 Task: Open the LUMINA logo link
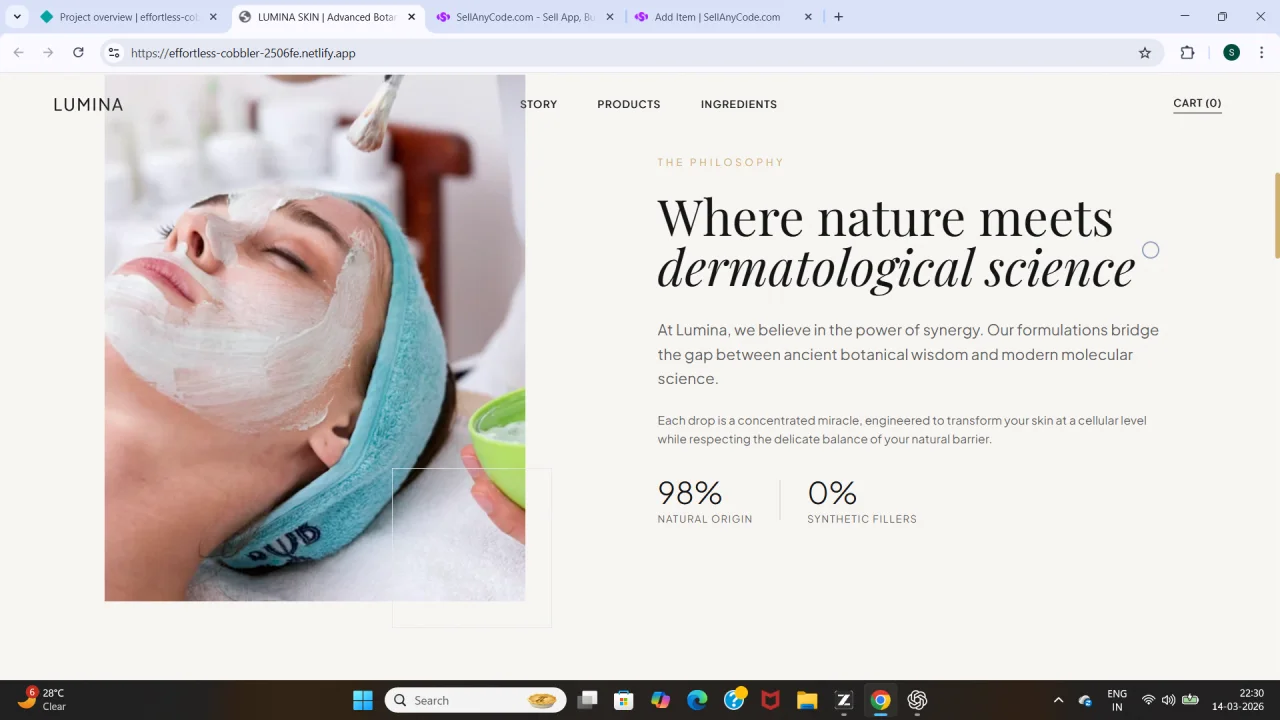click(x=88, y=104)
